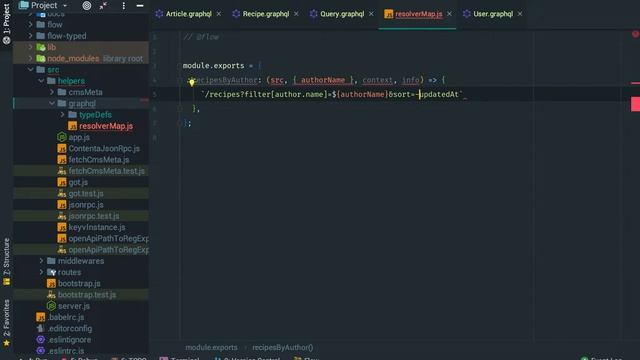Image resolution: width=640 pixels, height=360 pixels.
Task: Collapse the helpers folder
Action: coord(41,81)
